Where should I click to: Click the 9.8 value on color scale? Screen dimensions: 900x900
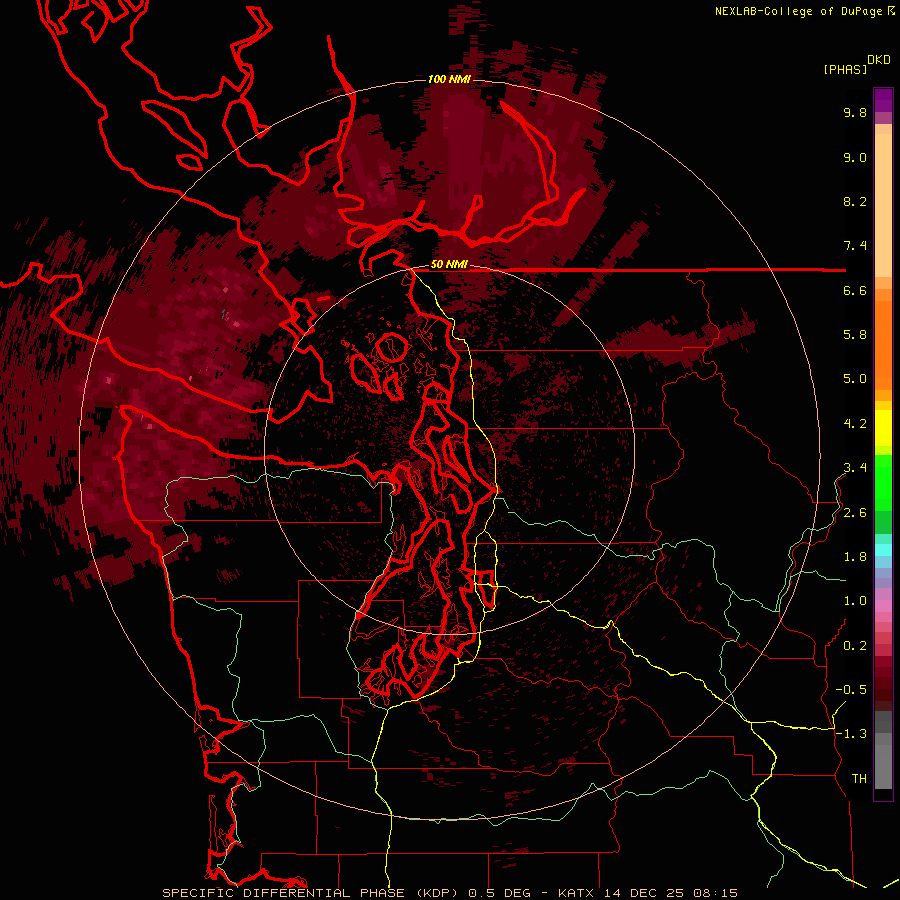pos(855,112)
